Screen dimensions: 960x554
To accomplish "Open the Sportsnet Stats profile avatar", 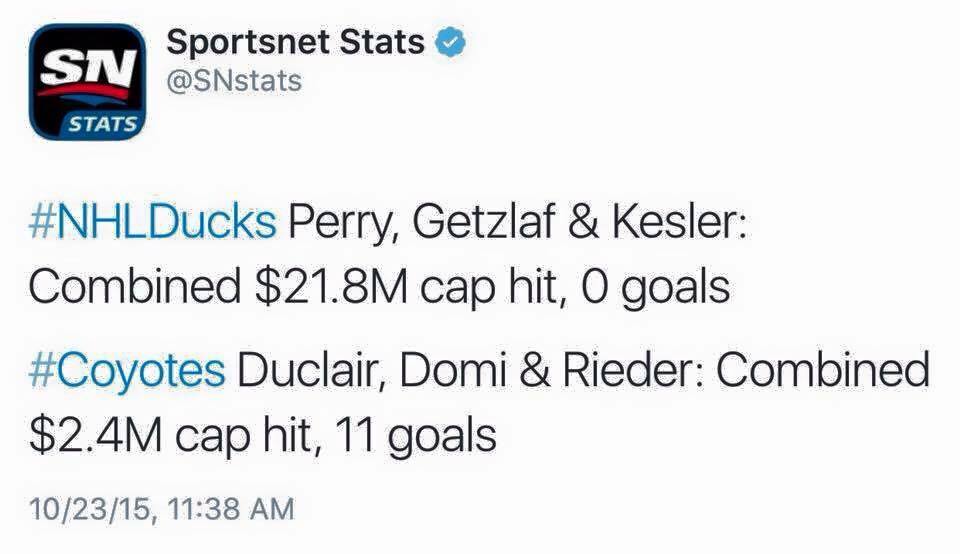I will 87,81.
